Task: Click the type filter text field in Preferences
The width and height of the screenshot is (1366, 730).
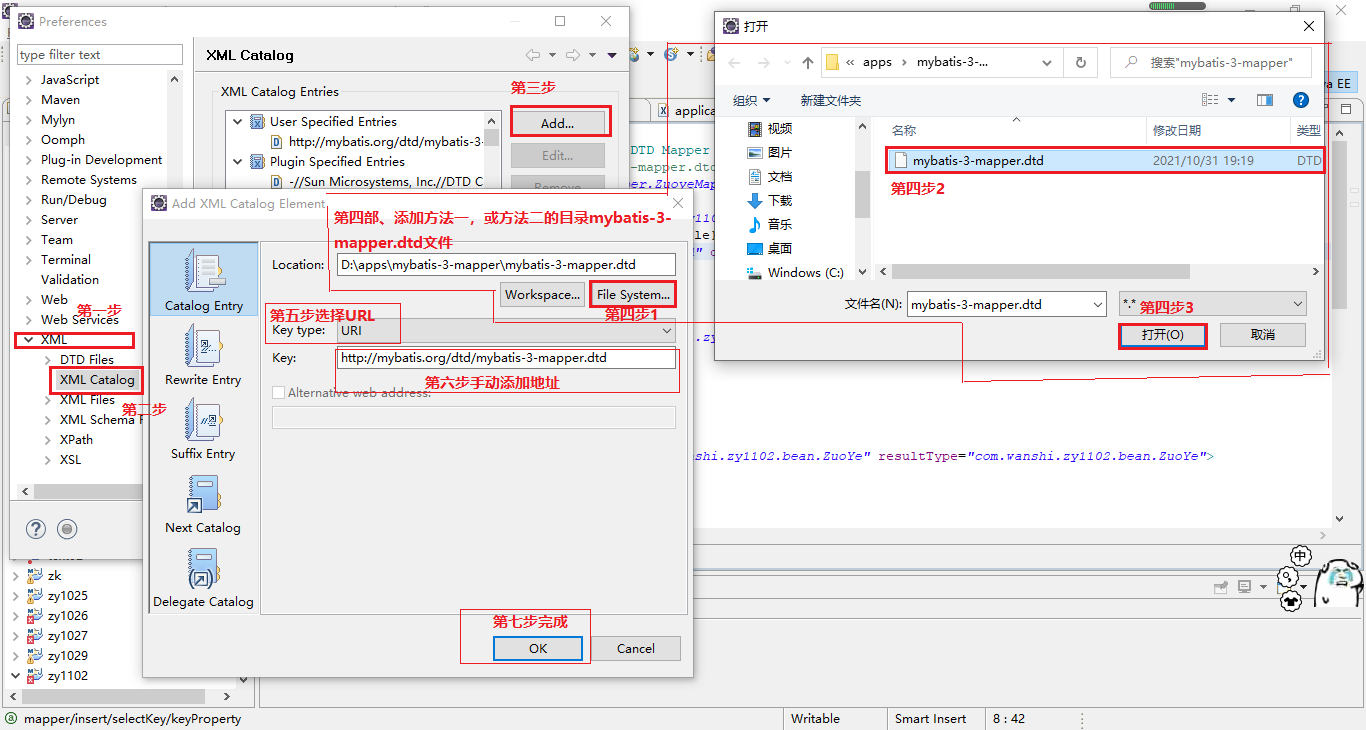Action: tap(98, 53)
